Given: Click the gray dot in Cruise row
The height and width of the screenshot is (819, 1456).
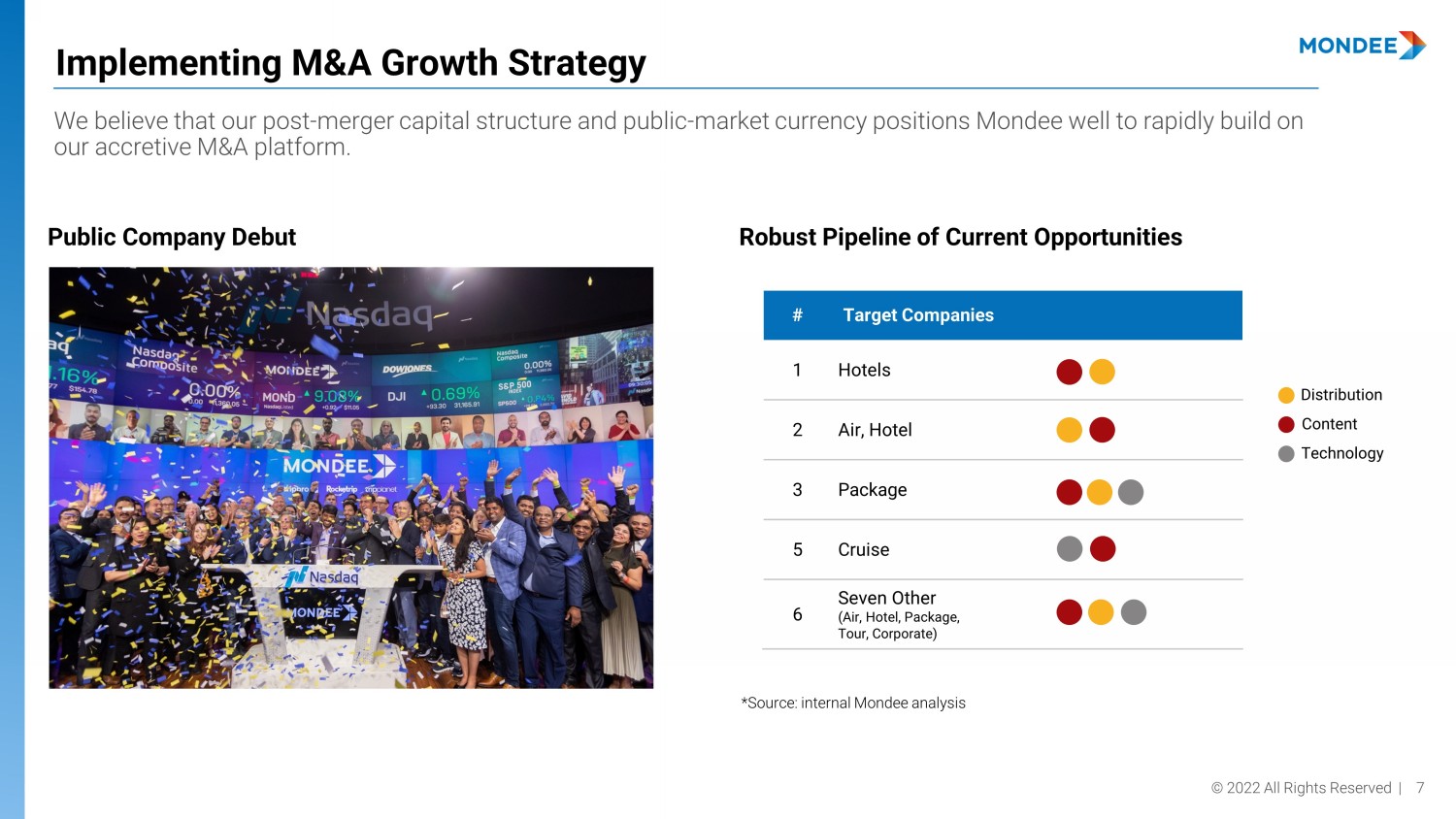Looking at the screenshot, I should click(x=1069, y=549).
